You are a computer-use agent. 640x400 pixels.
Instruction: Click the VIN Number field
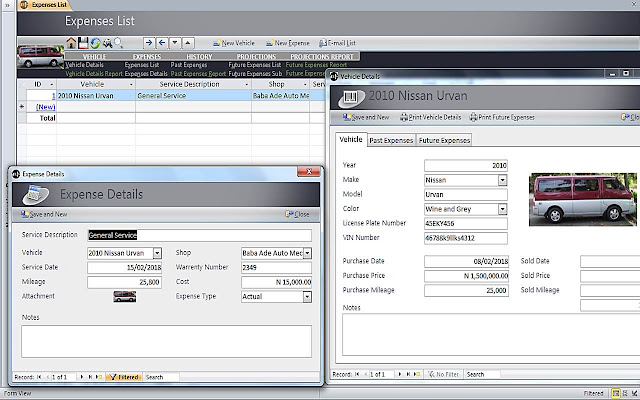tap(466, 238)
